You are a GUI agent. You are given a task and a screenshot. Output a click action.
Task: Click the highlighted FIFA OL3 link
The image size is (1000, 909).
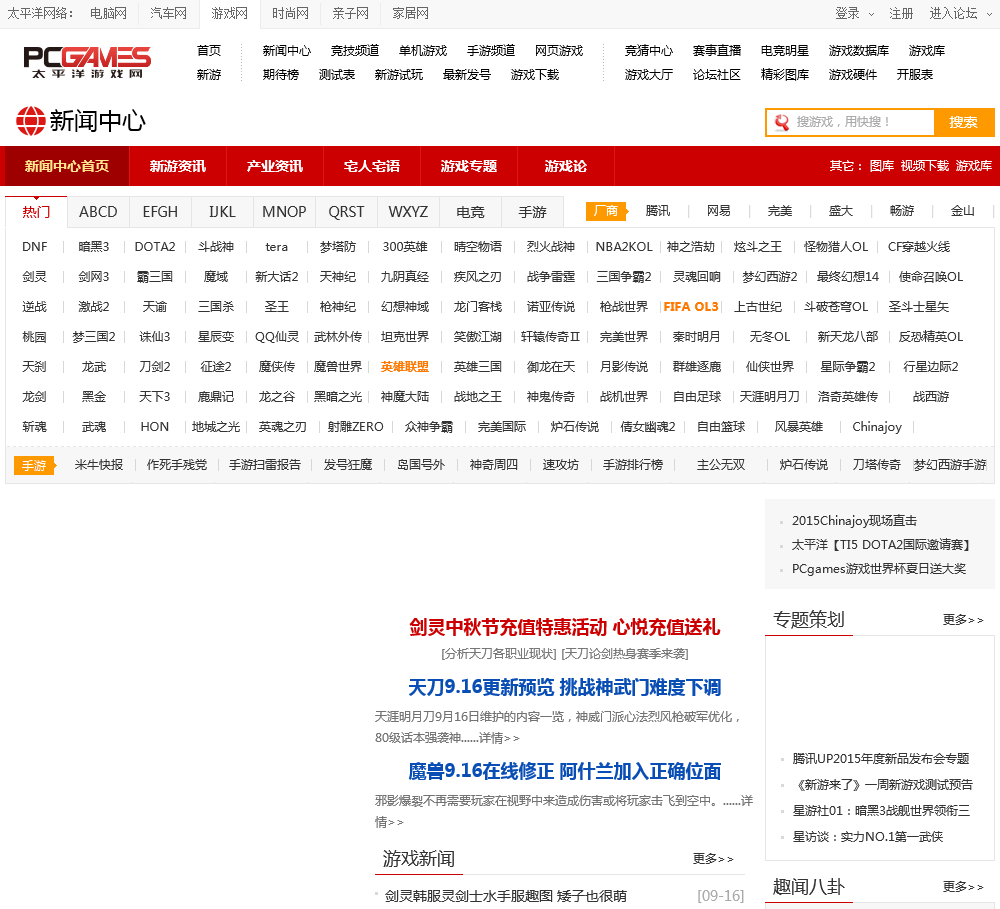point(691,307)
